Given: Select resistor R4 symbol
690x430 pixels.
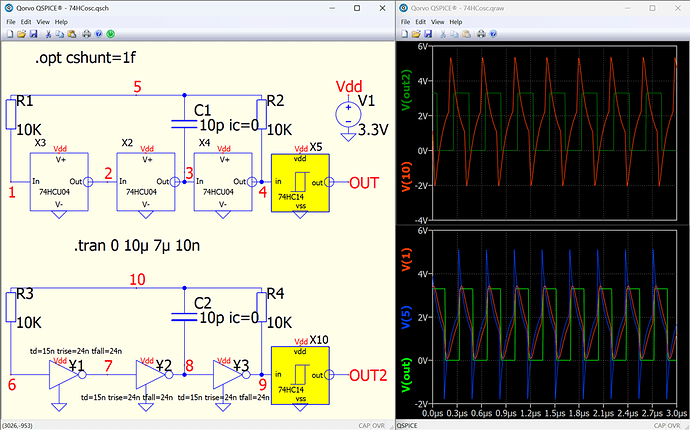Looking at the screenshot, I should point(261,307).
